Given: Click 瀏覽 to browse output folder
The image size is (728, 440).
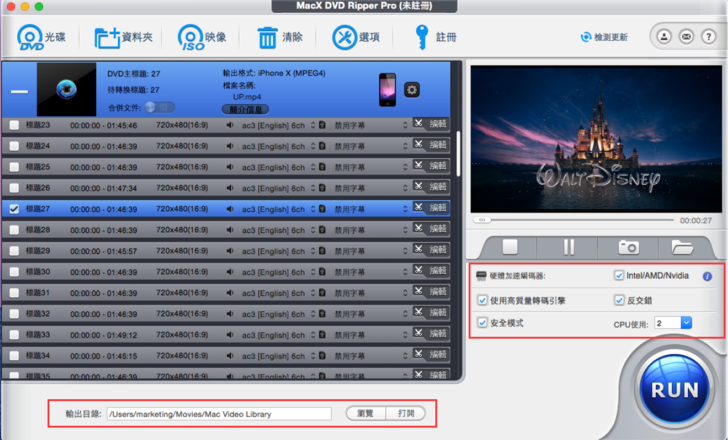Looking at the screenshot, I should pos(365,413).
